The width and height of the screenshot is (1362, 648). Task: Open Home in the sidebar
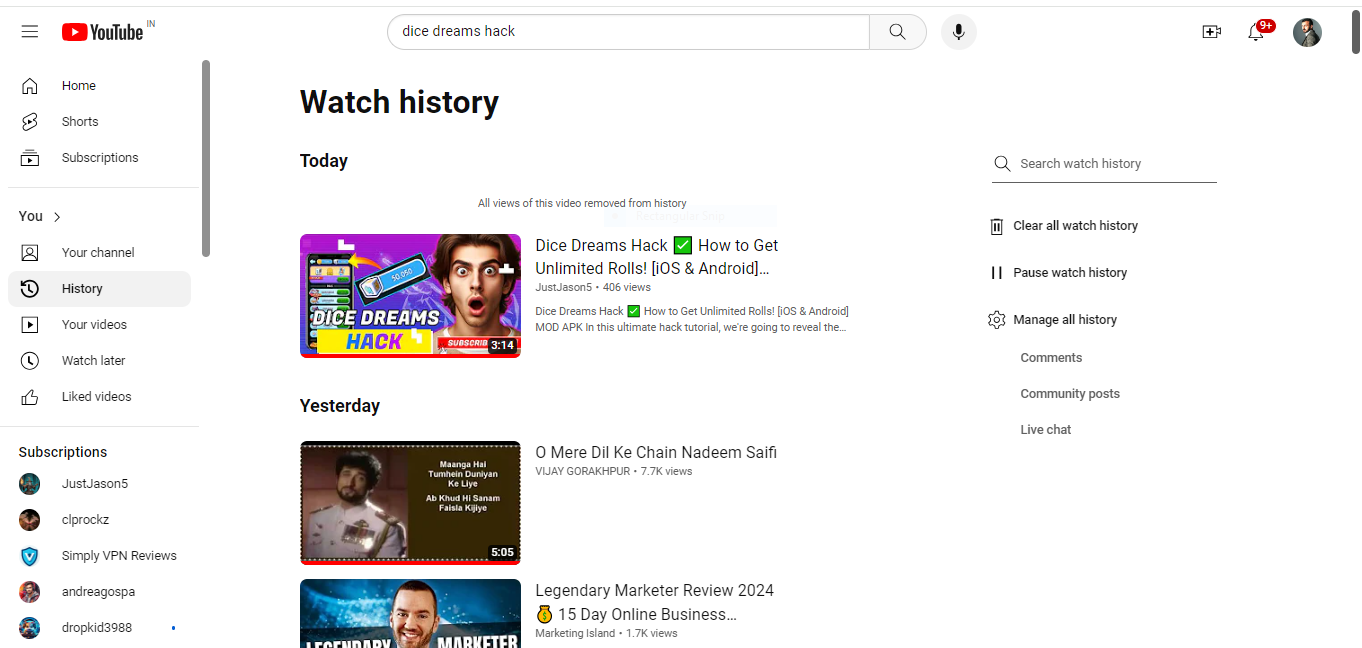click(99, 86)
